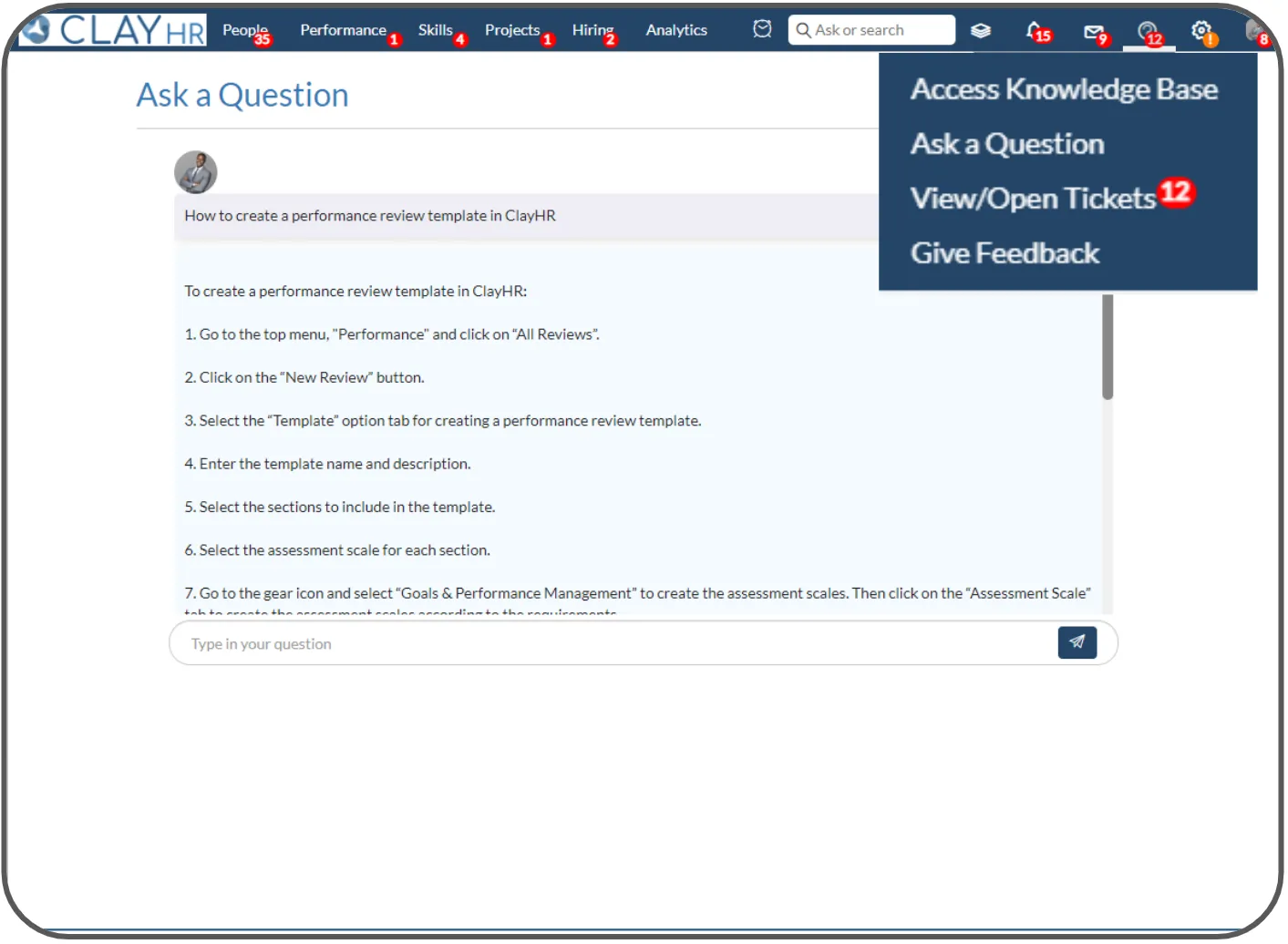Screen dimensions: 1288x944
Task: Open the Hiring menu
Action: click(593, 30)
